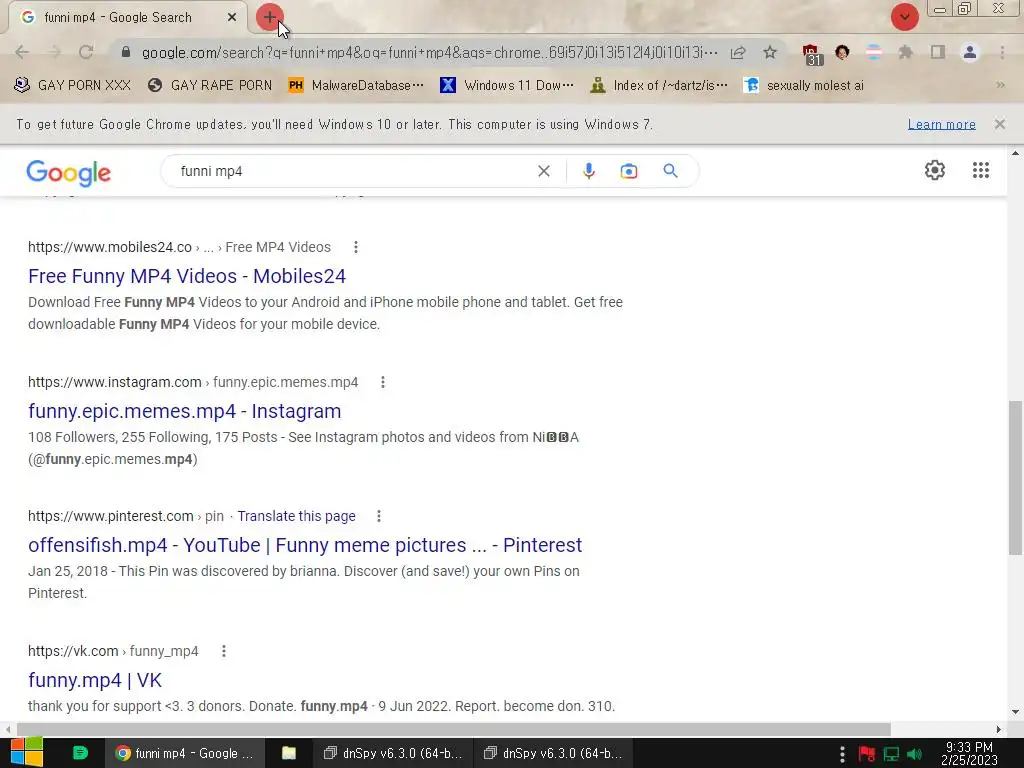Open network tray icon
1024x768 pixels.
pos(891,754)
